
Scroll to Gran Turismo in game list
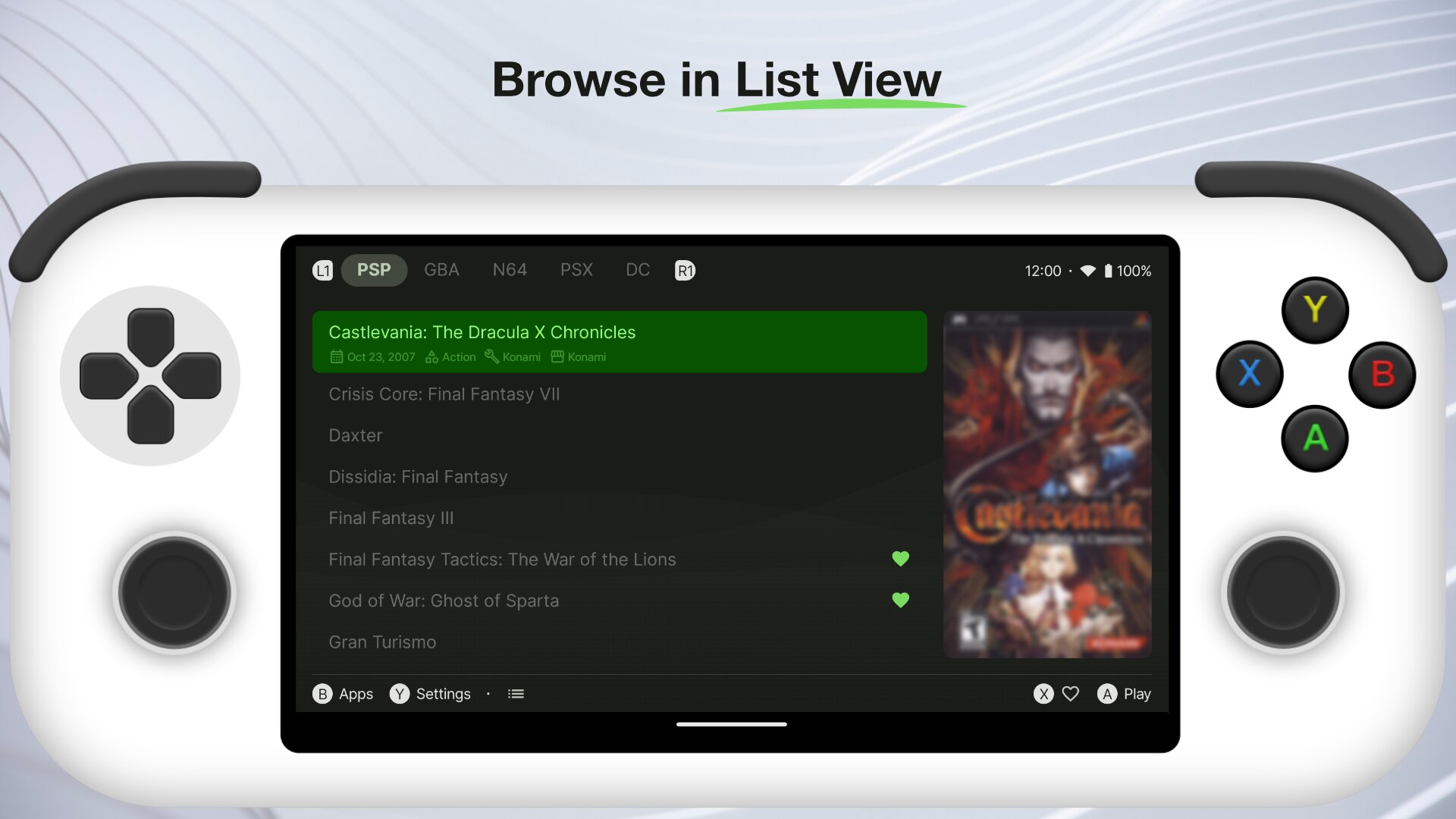382,642
